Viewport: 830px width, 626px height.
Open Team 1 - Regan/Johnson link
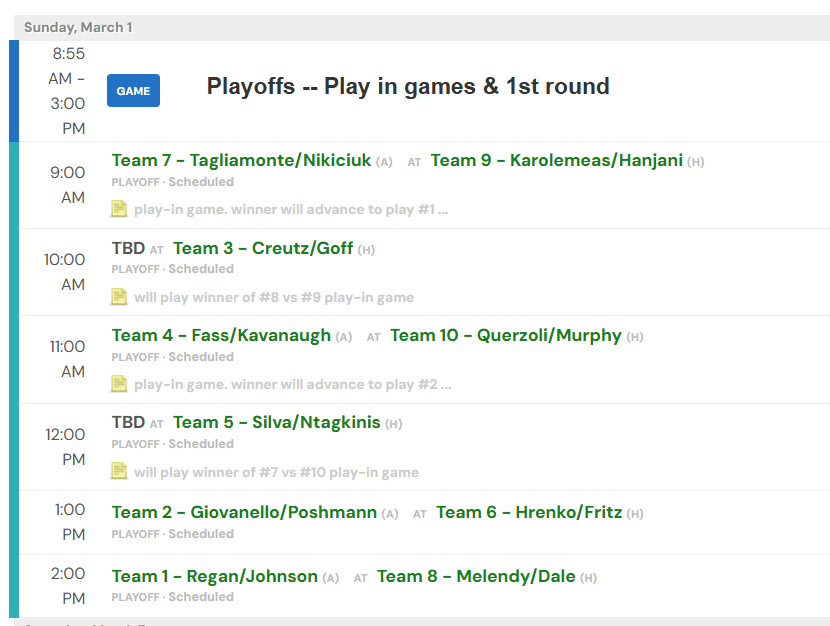pyautogui.click(x=214, y=576)
